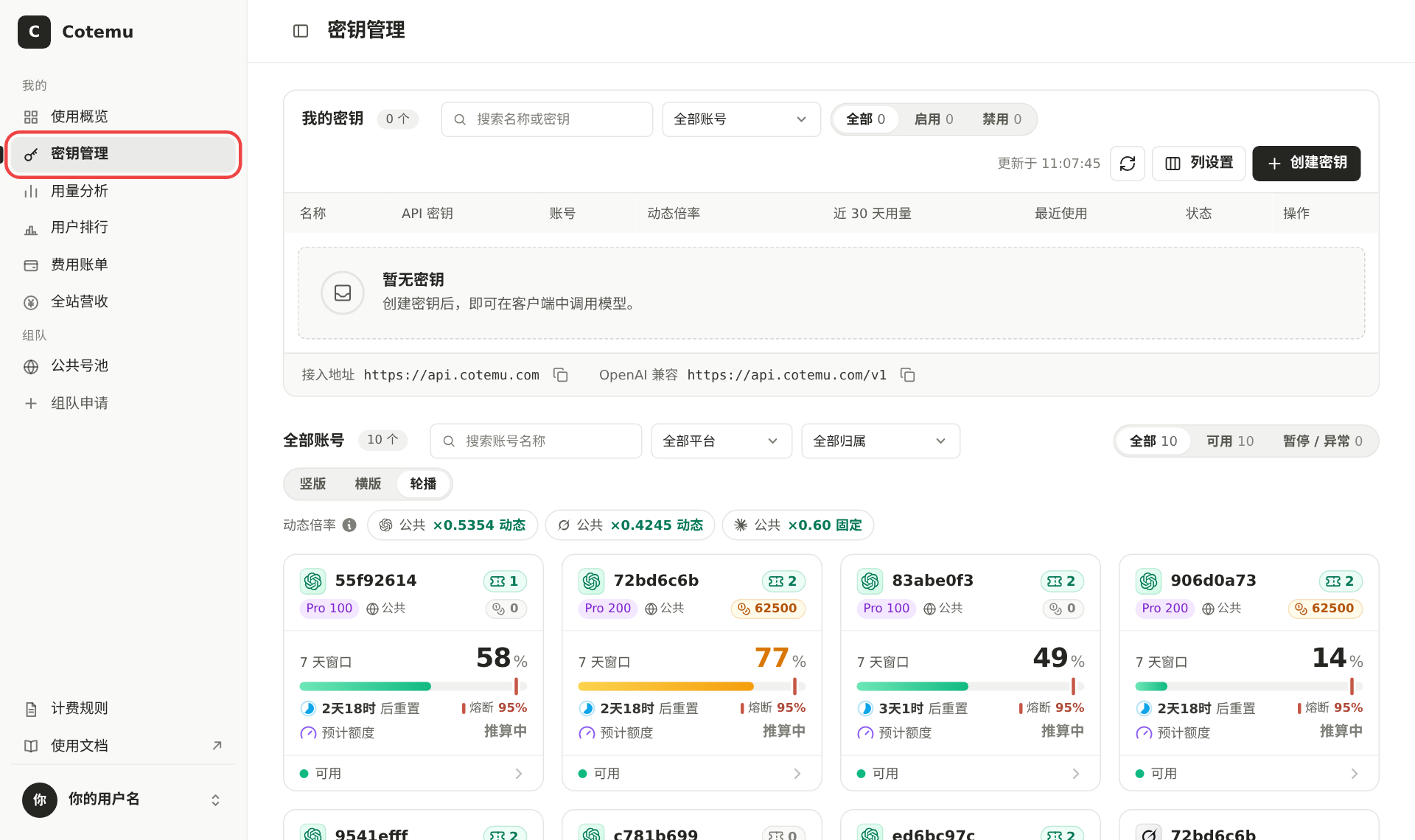Go to 用户排行 page
Screen dimensions: 1415x840
click(122, 228)
